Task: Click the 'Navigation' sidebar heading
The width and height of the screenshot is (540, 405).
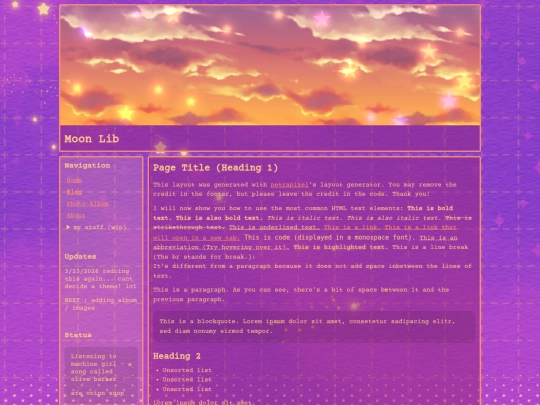Action: [87, 166]
